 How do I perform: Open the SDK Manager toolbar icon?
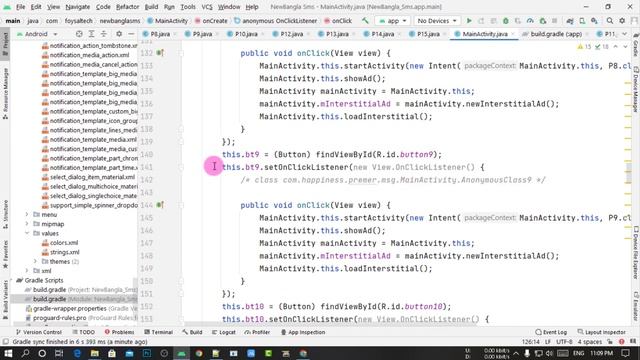click(x=594, y=20)
